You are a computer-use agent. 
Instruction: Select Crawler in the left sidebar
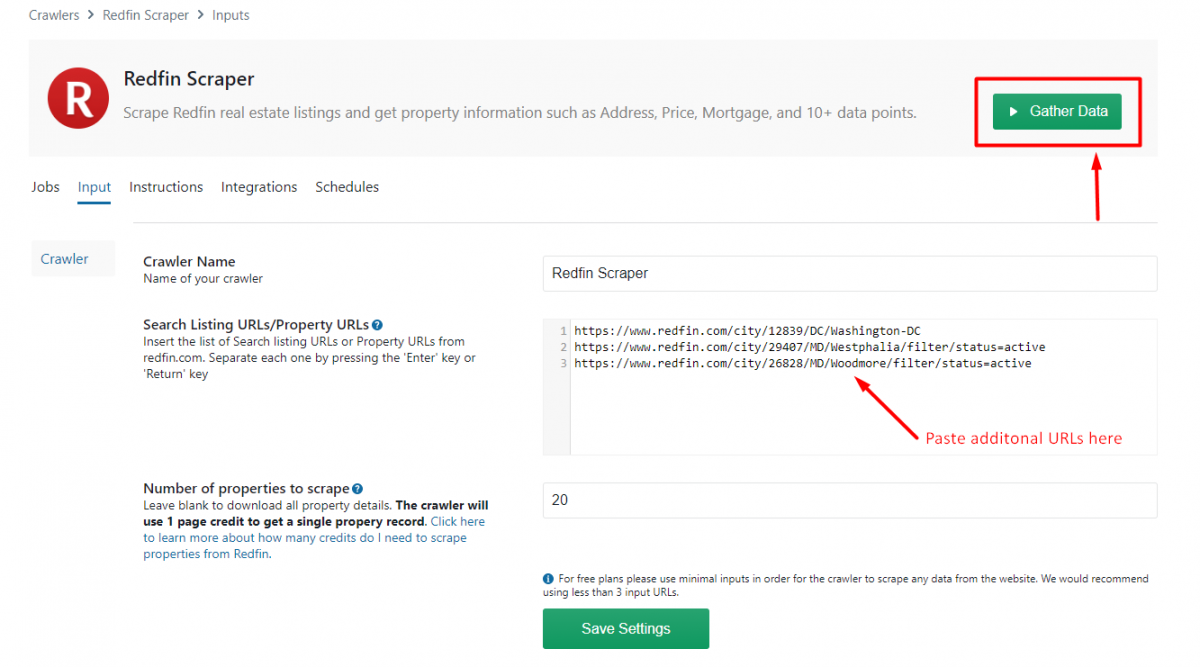[64, 258]
